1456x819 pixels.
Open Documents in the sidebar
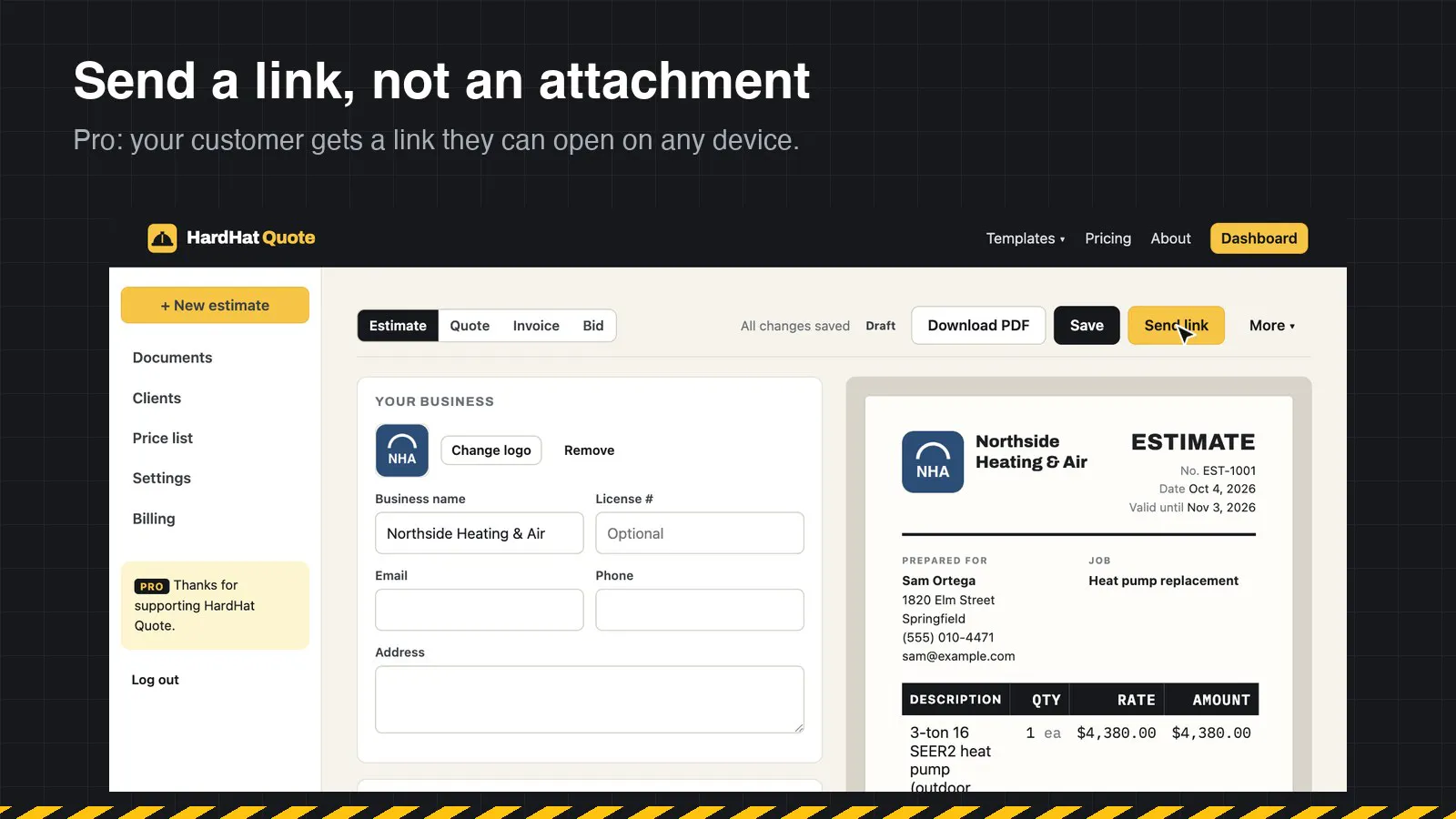click(x=172, y=358)
